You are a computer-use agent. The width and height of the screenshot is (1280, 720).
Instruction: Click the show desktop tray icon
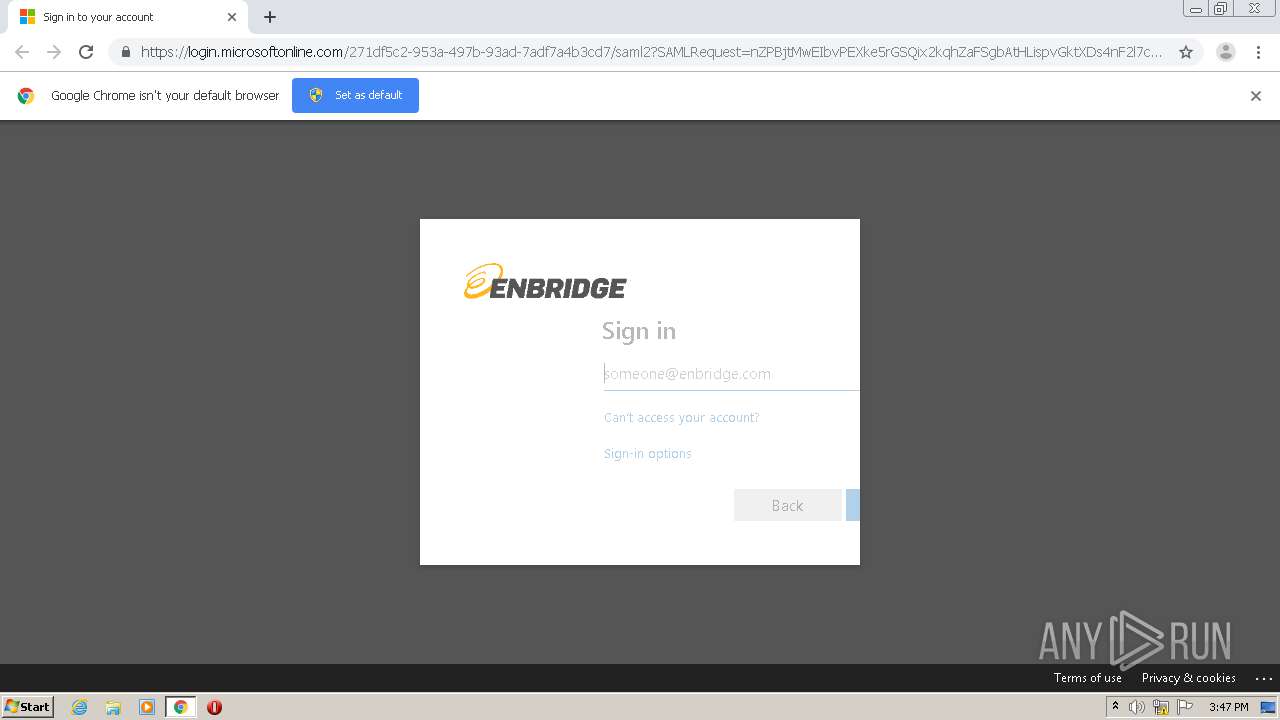coord(1268,707)
